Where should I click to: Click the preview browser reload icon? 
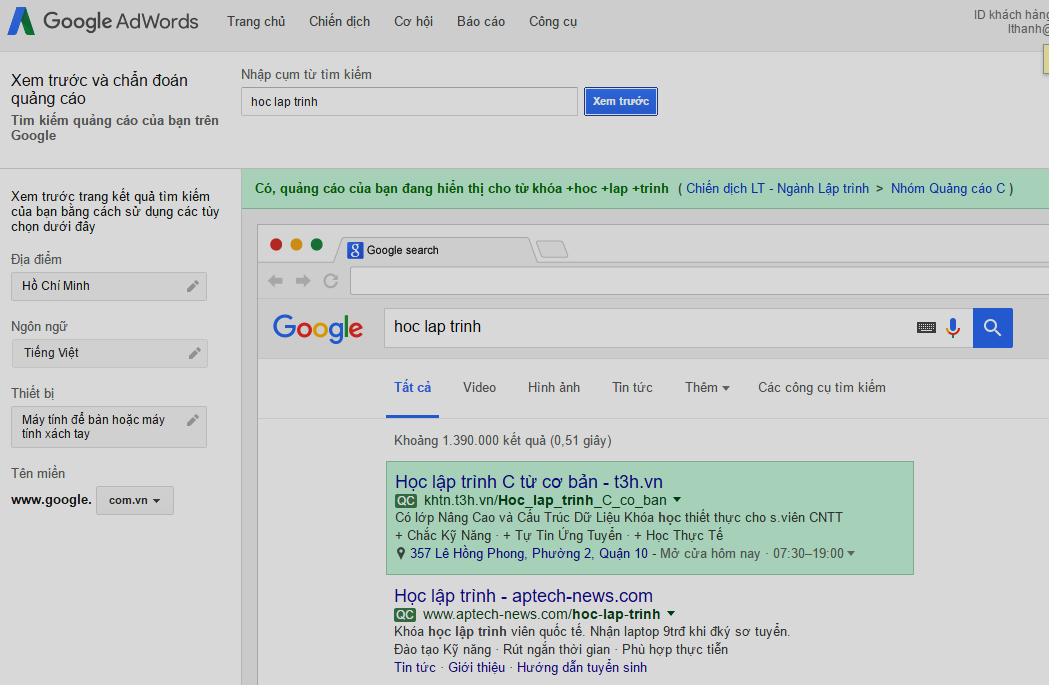330,281
